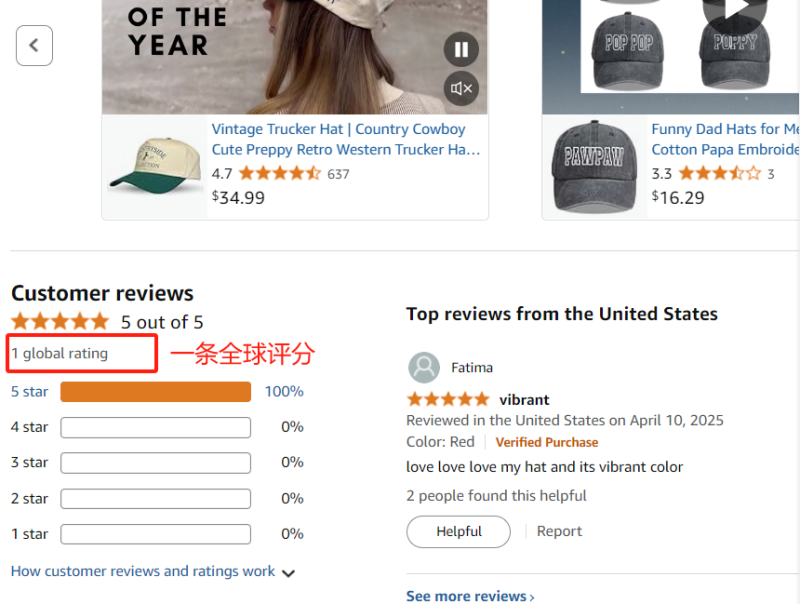The image size is (800, 604).
Task: Mark Fatima's review as Helpful
Action: click(458, 531)
